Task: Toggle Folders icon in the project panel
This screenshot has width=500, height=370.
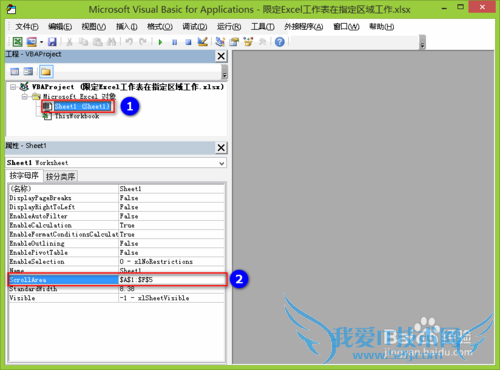Action: 46,71
